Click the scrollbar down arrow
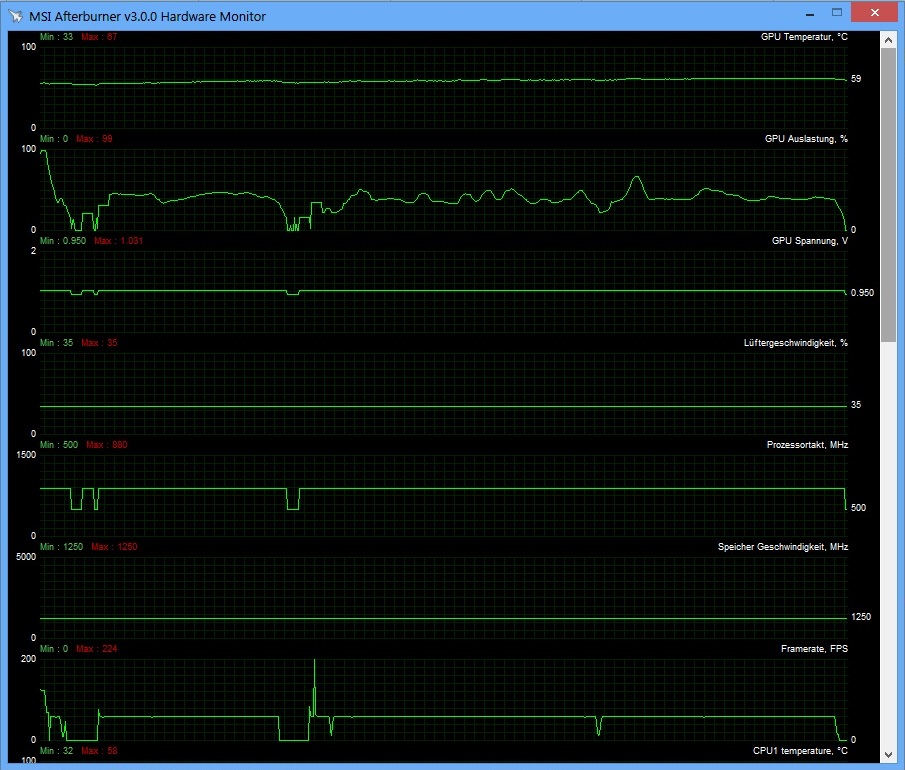Screen dimensions: 905x770 [888, 754]
